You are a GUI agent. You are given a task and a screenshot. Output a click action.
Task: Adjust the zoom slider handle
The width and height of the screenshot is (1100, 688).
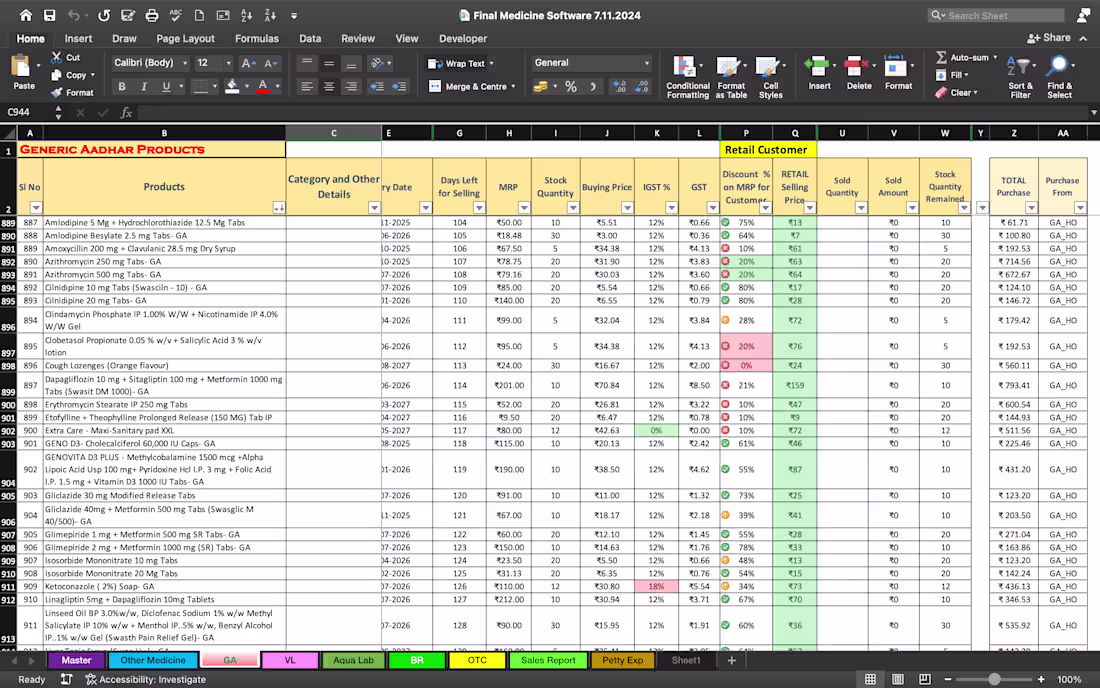point(994,680)
